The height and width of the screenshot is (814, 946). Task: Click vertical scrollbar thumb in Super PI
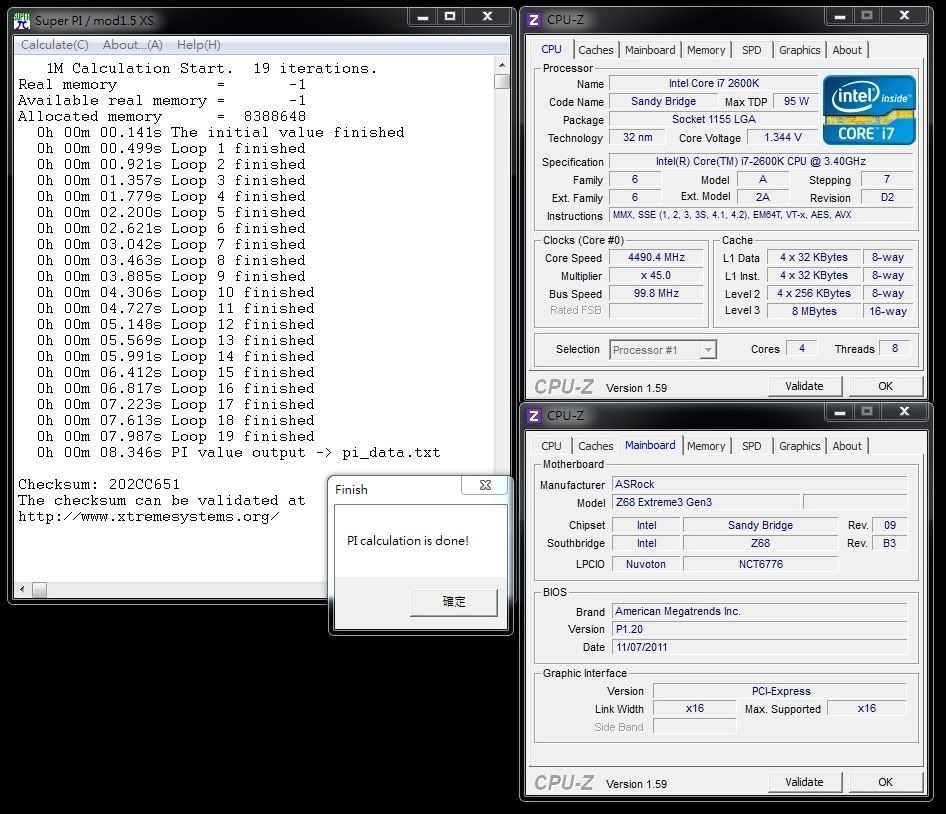coord(502,81)
